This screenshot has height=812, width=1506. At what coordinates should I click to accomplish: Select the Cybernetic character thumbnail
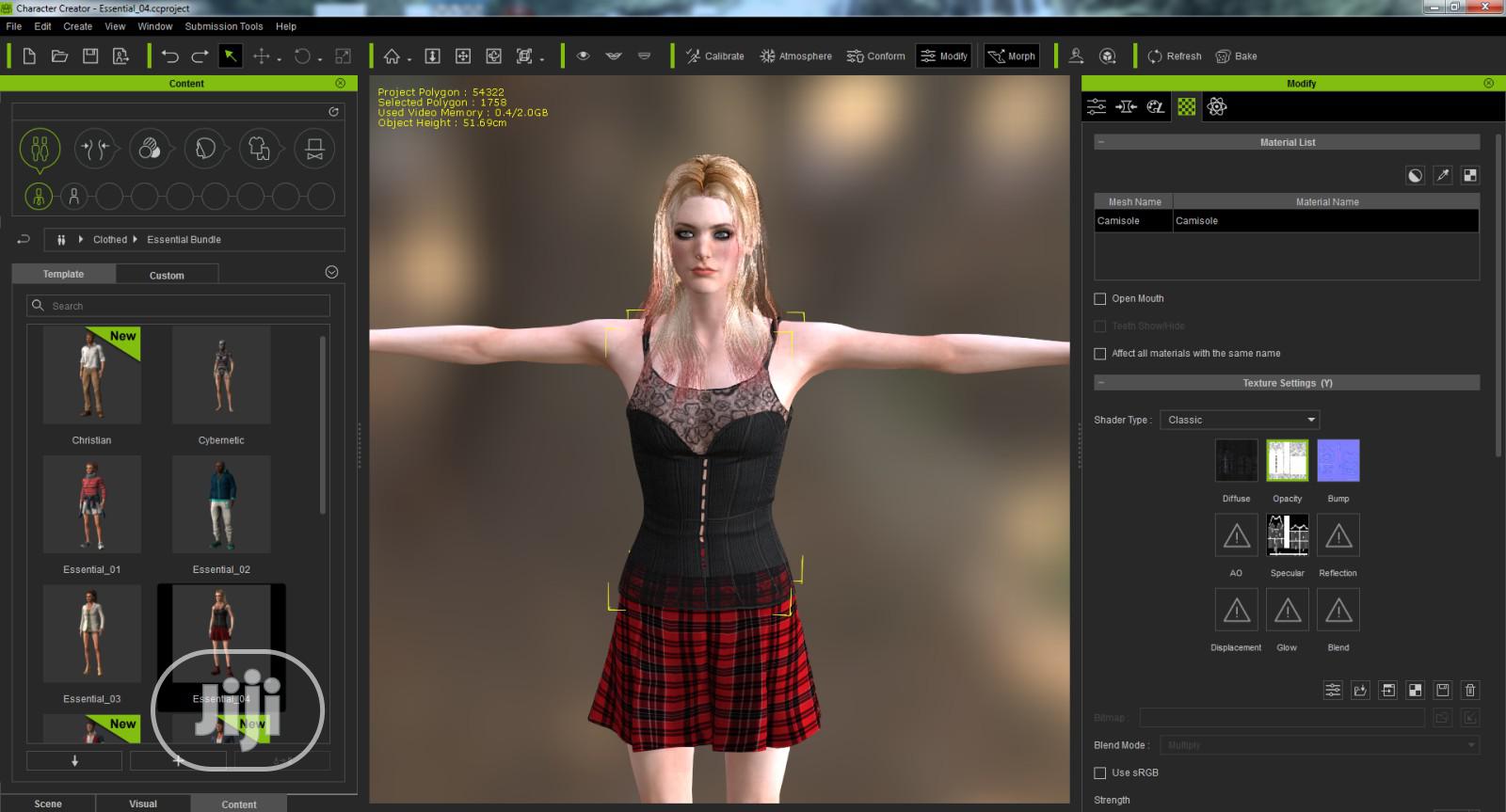pyautogui.click(x=221, y=376)
